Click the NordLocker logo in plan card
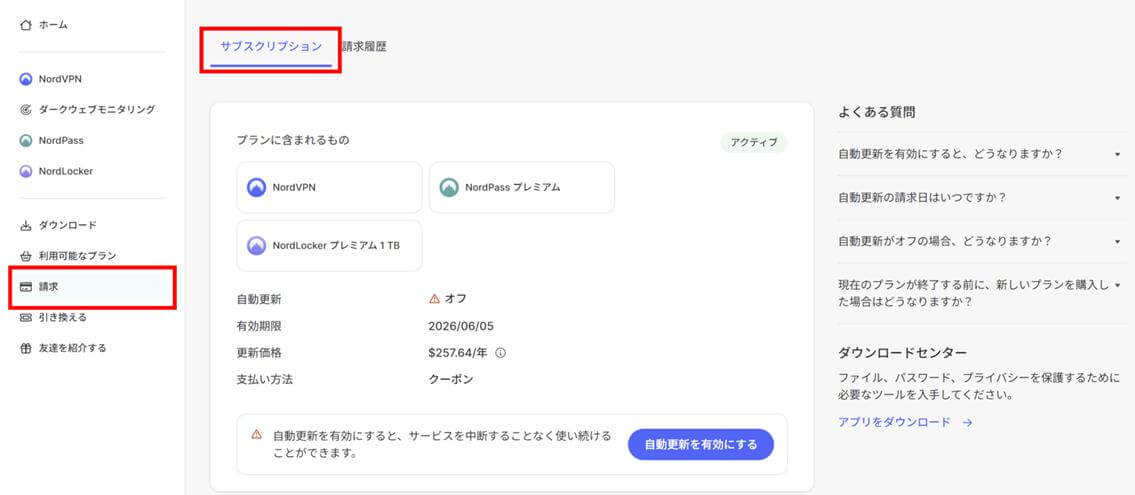 (x=257, y=245)
